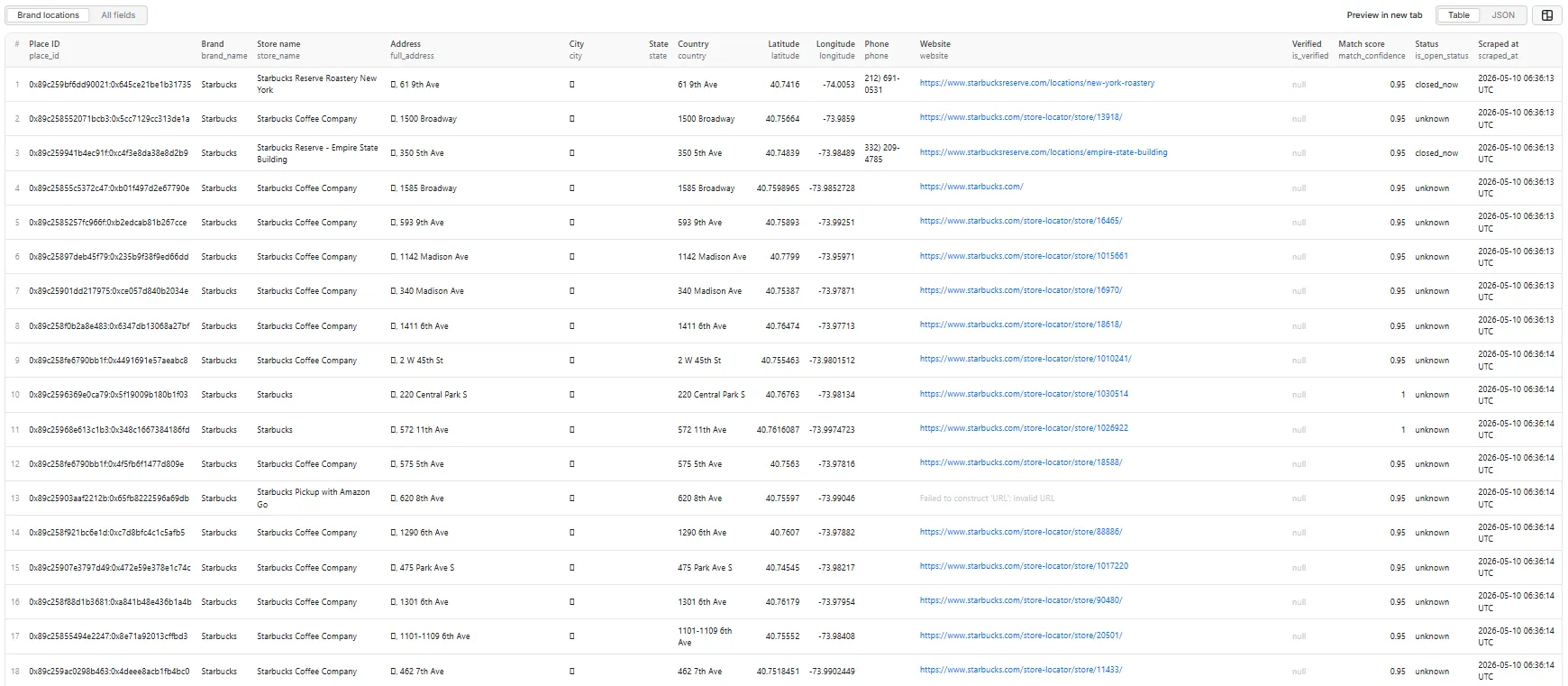Click place ID 0x89c259bf6dd90021:0x645ce21be1b31735

point(110,85)
